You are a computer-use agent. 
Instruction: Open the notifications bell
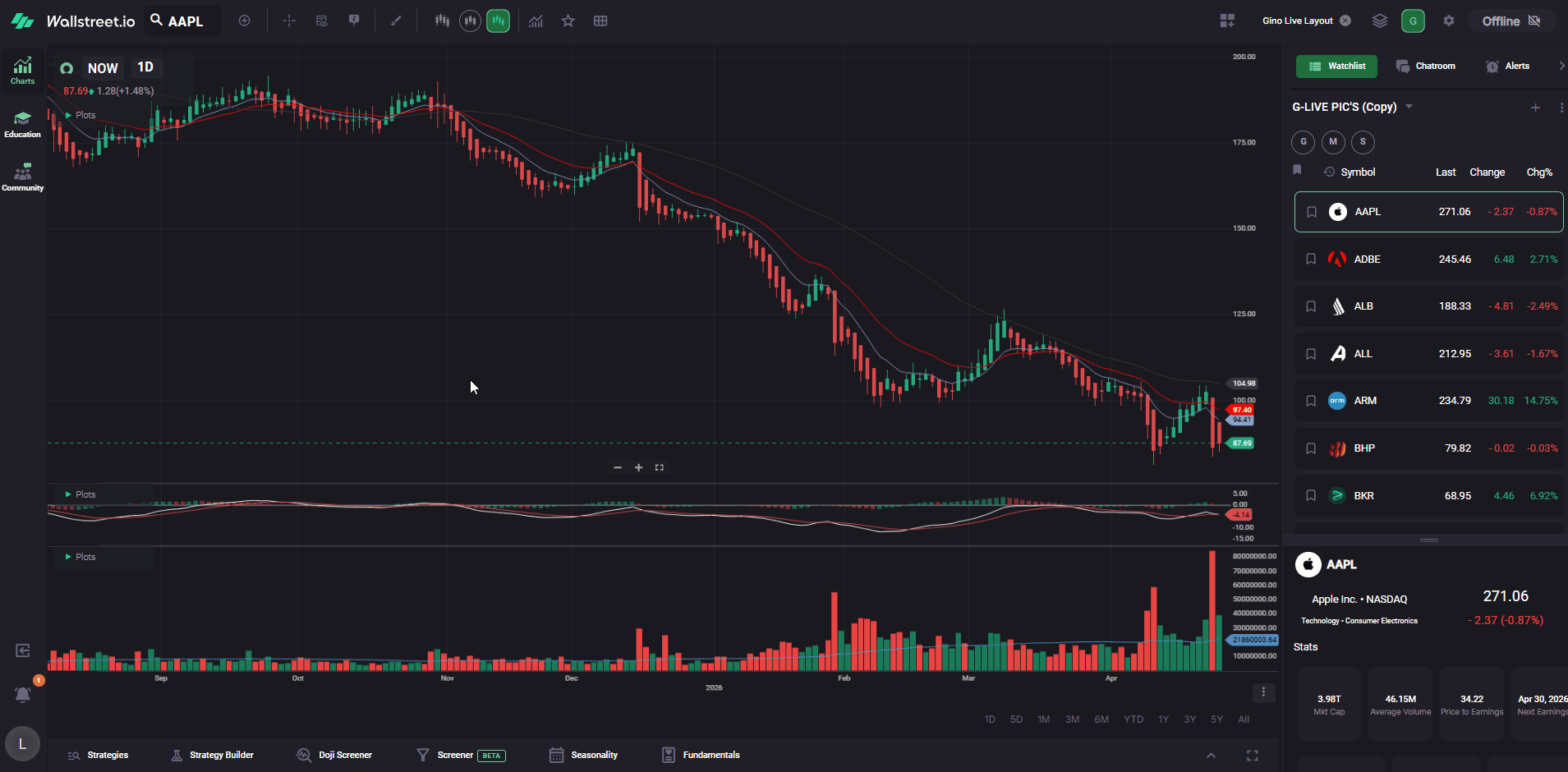coord(22,695)
